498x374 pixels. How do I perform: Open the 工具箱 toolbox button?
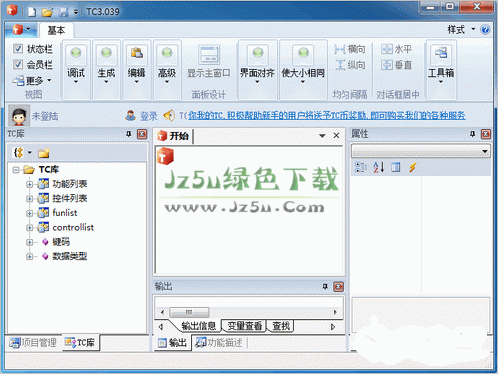click(441, 70)
